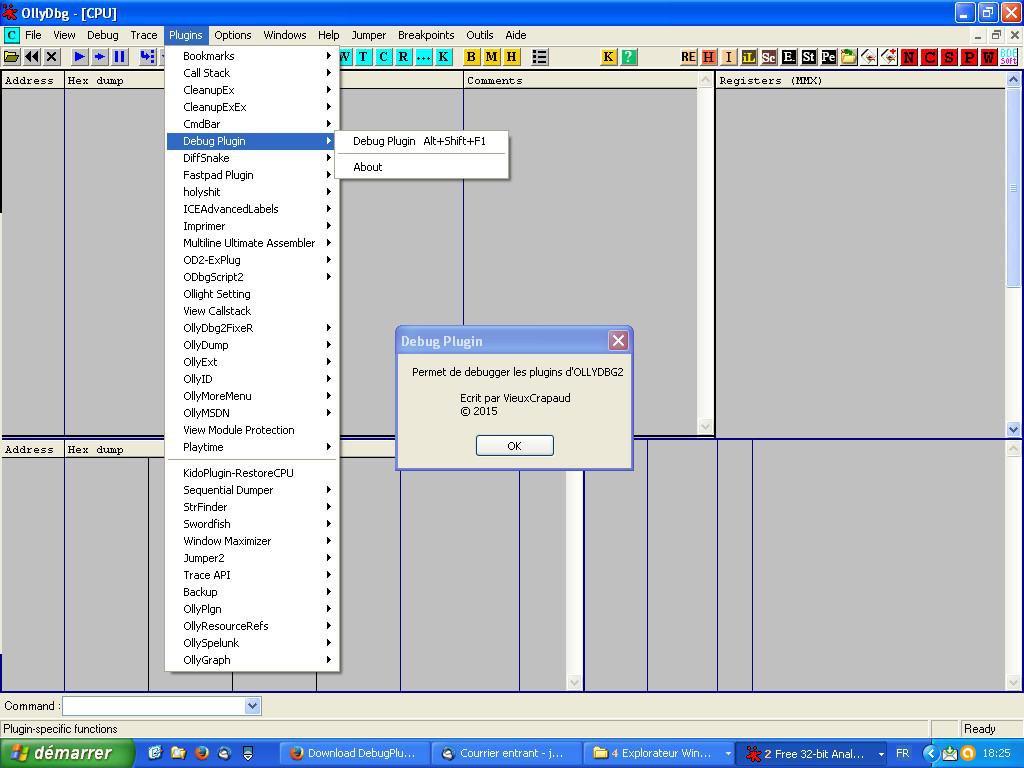Click the FR language indicator in taskbar

click(903, 753)
